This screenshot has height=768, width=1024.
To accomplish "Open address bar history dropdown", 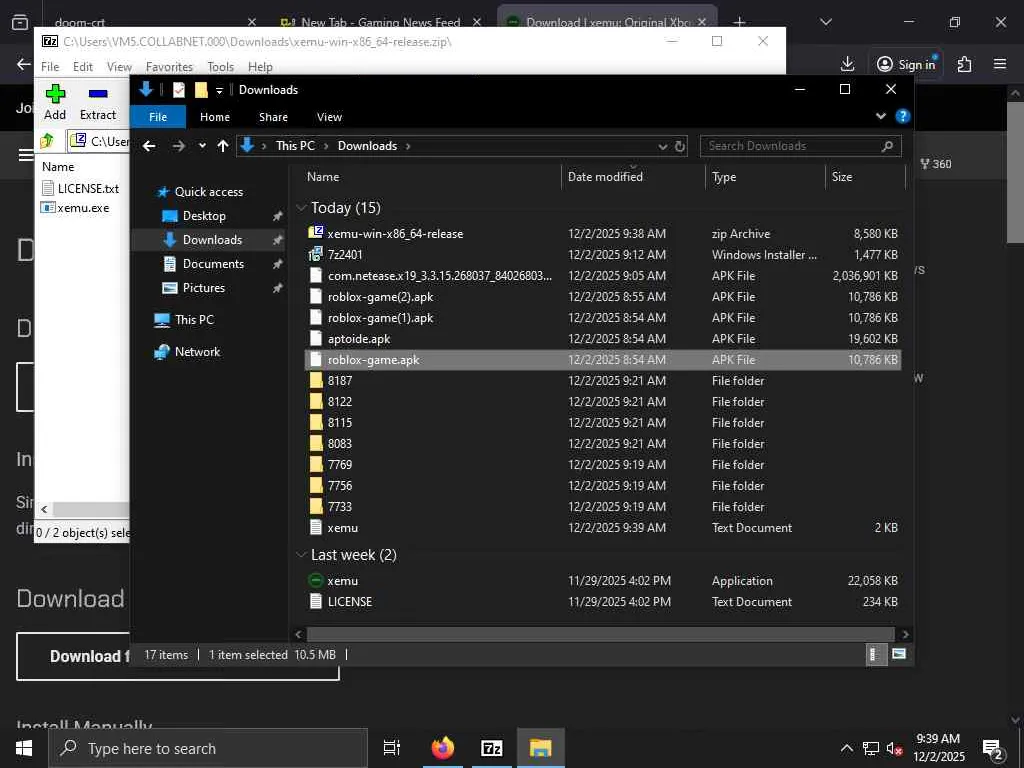I will (x=663, y=146).
